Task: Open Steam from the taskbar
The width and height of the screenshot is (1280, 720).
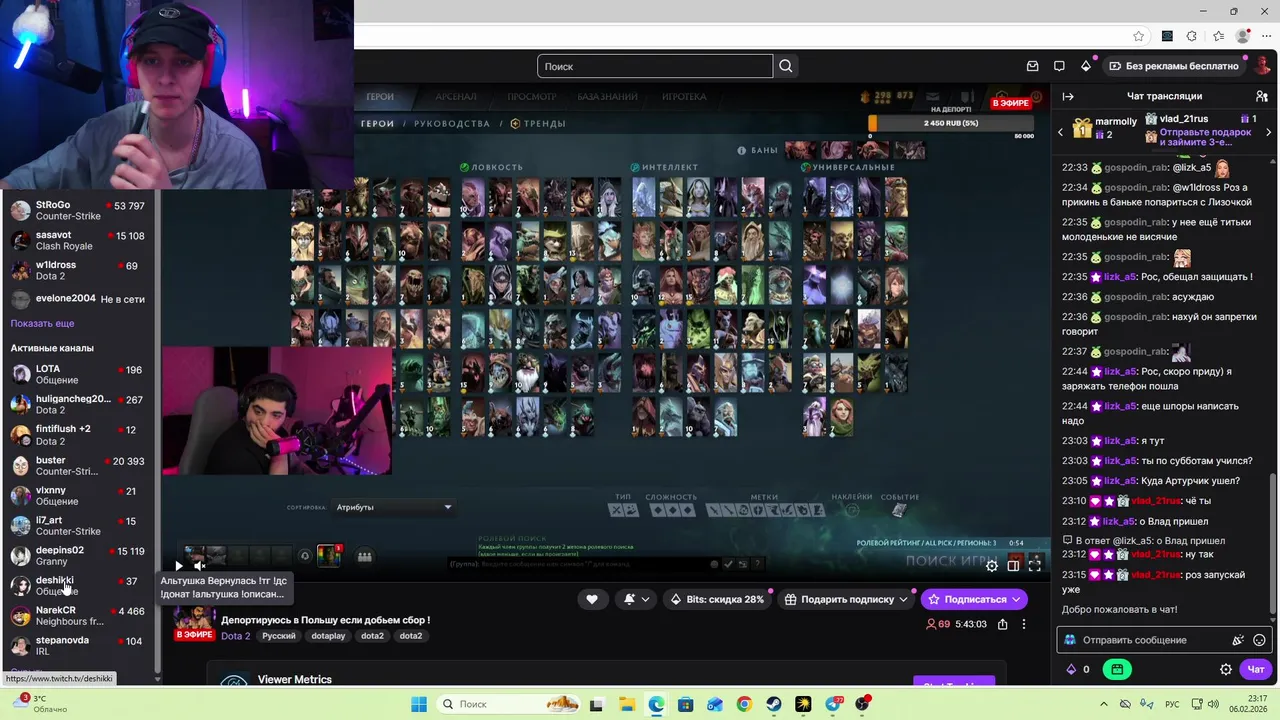Action: tap(774, 704)
